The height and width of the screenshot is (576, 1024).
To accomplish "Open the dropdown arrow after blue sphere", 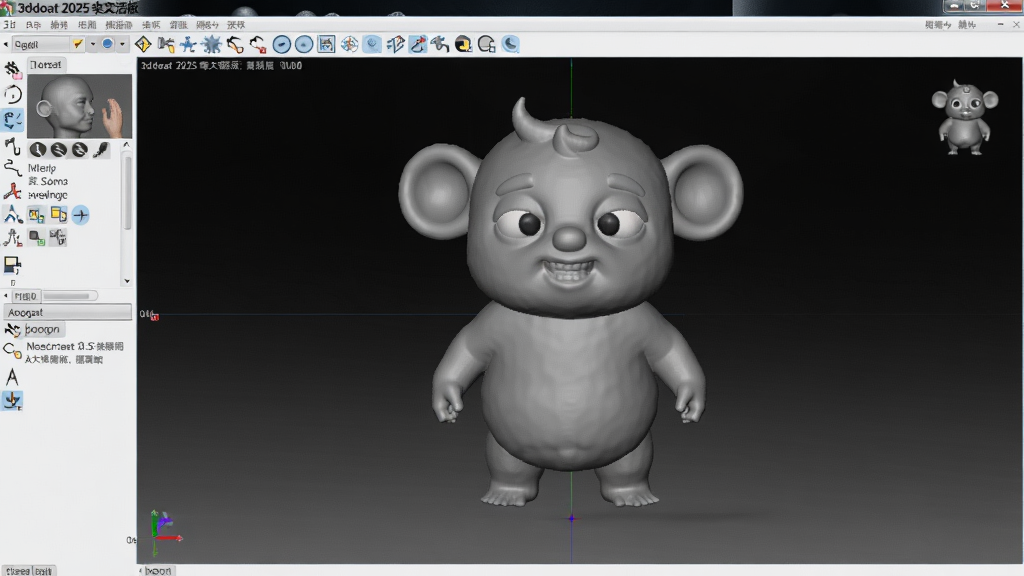I will (x=122, y=44).
